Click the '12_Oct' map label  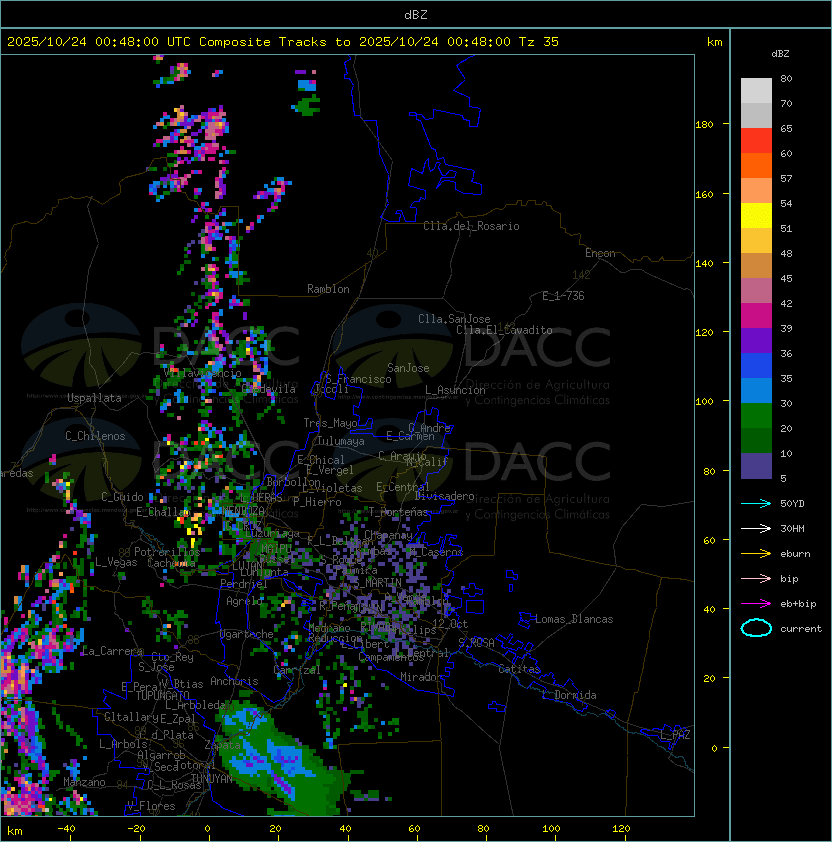click(450, 624)
